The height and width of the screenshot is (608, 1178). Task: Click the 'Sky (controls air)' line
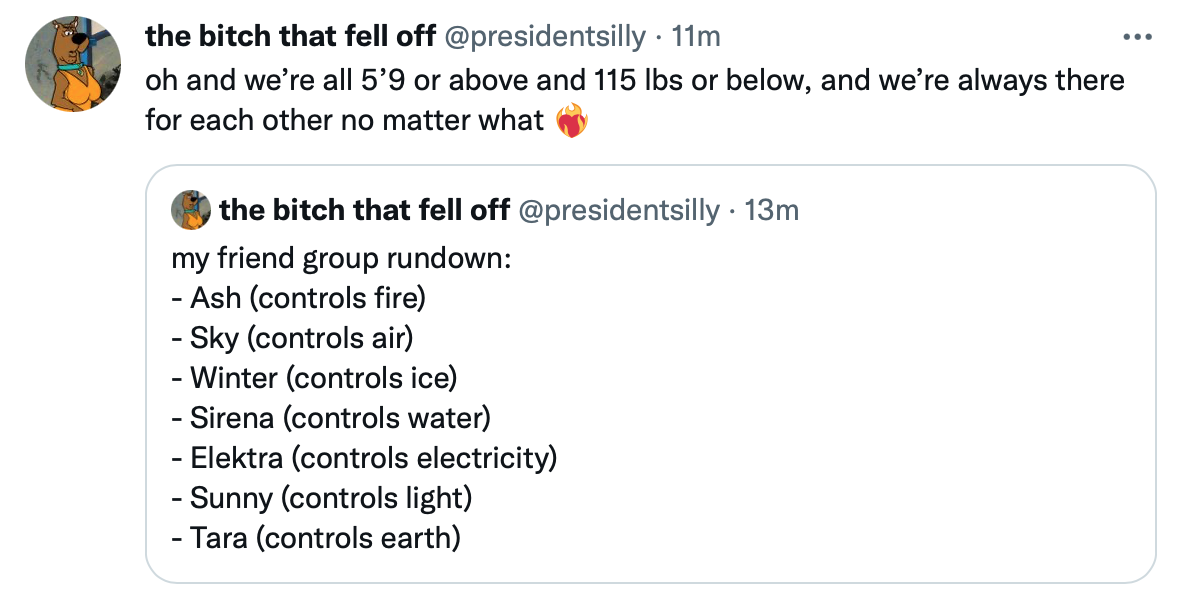(x=292, y=338)
